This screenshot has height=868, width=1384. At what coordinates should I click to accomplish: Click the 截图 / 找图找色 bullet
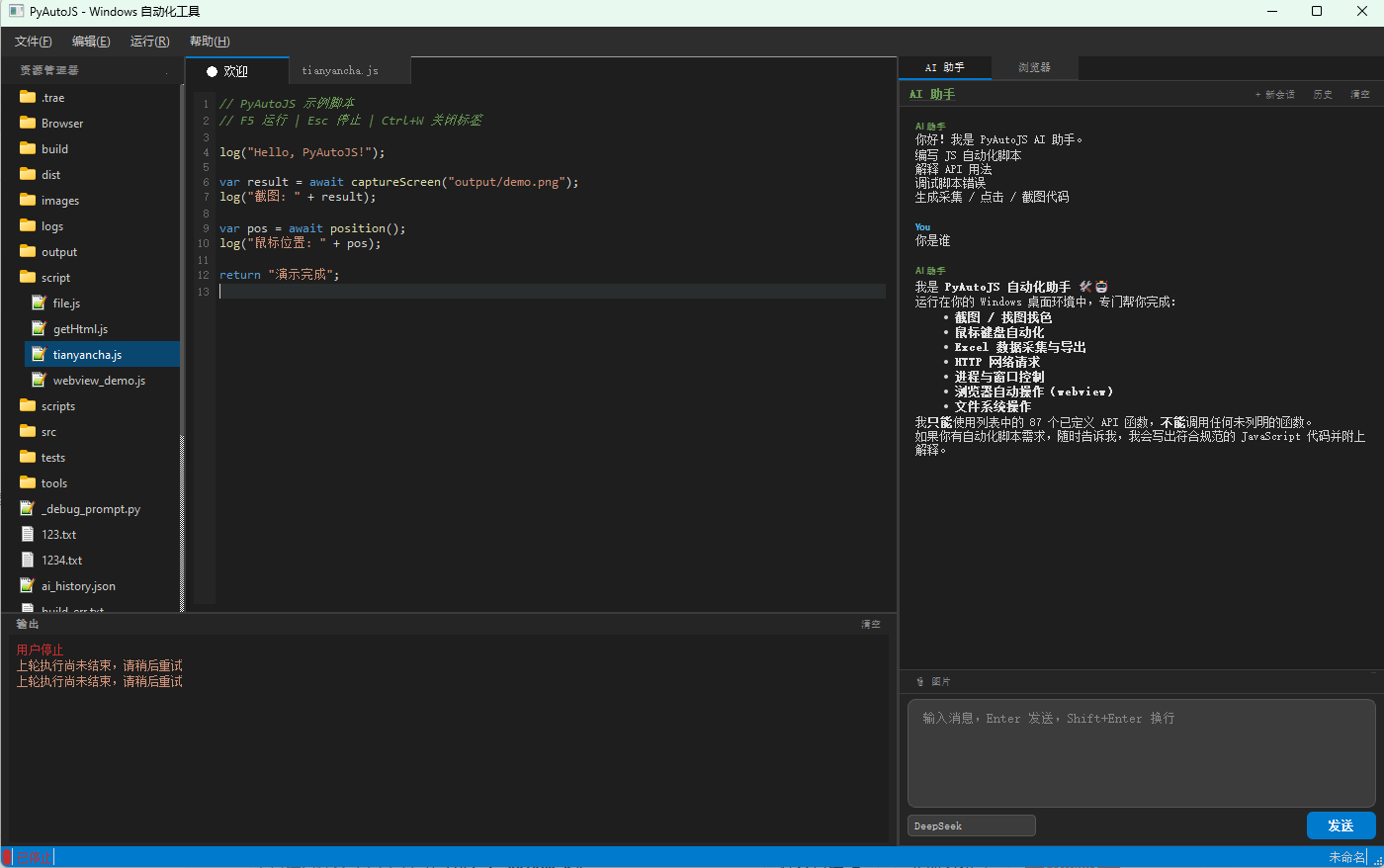point(1002,317)
